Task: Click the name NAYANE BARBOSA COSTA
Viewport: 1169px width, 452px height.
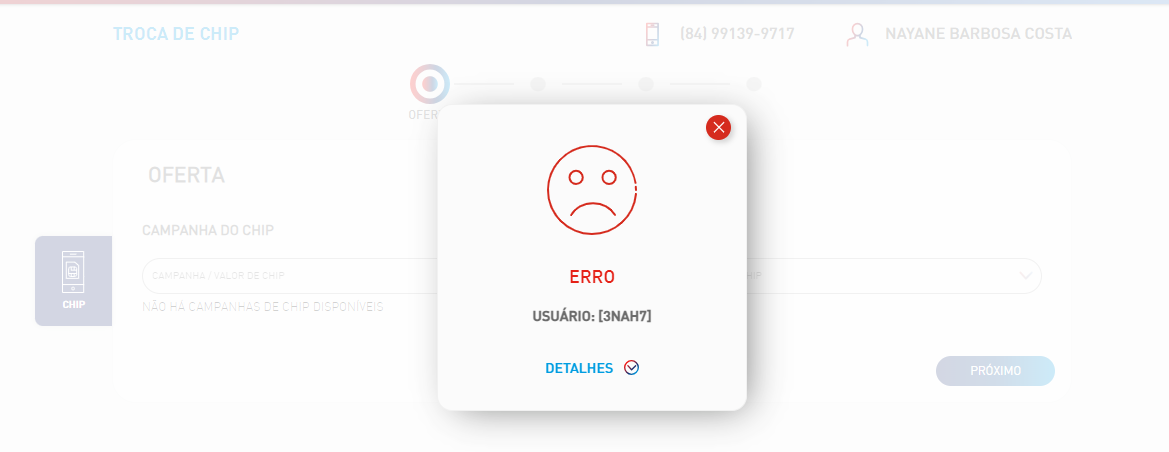Action: coord(978,34)
